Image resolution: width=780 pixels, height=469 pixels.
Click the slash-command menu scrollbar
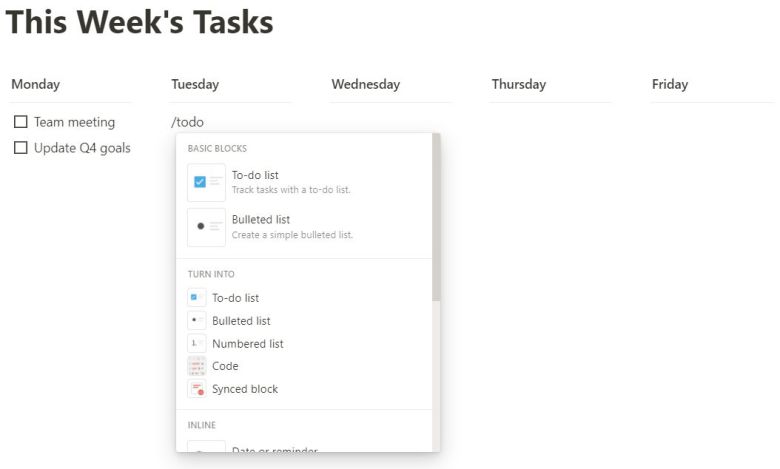(435, 220)
